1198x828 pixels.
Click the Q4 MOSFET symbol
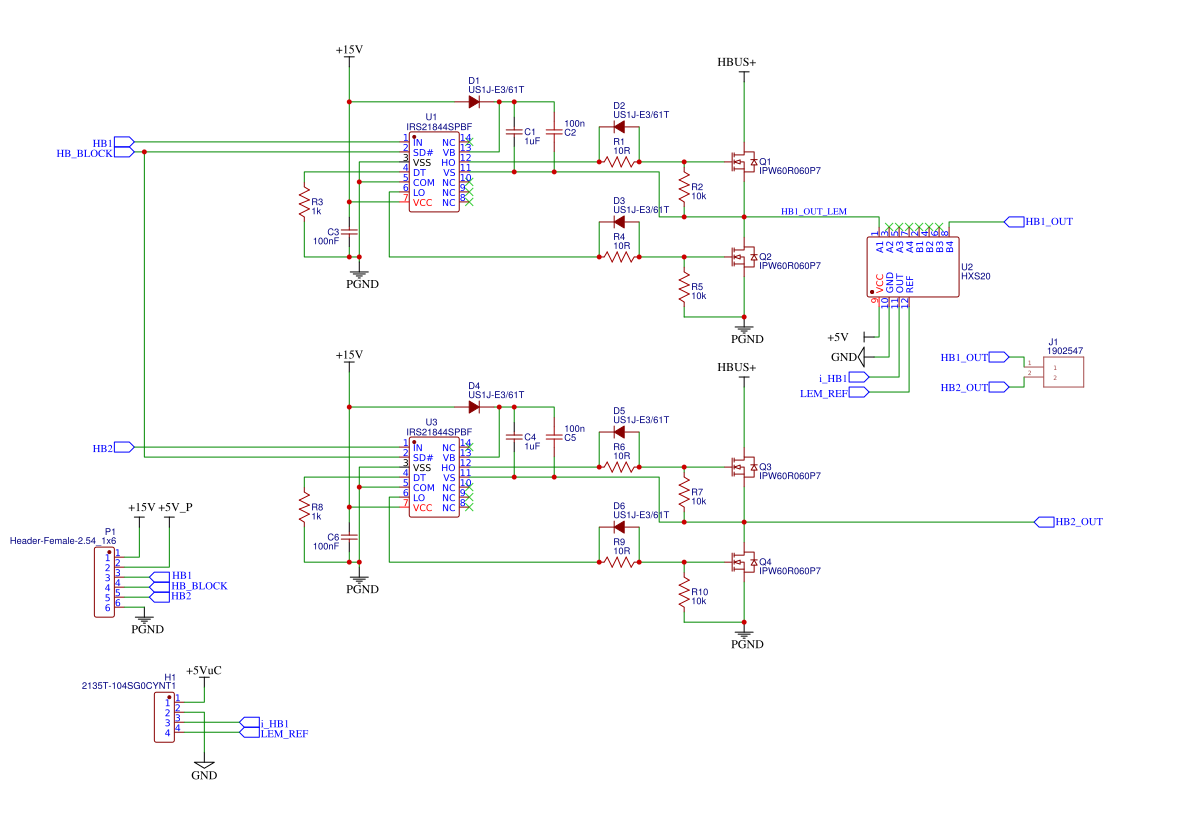click(743, 562)
